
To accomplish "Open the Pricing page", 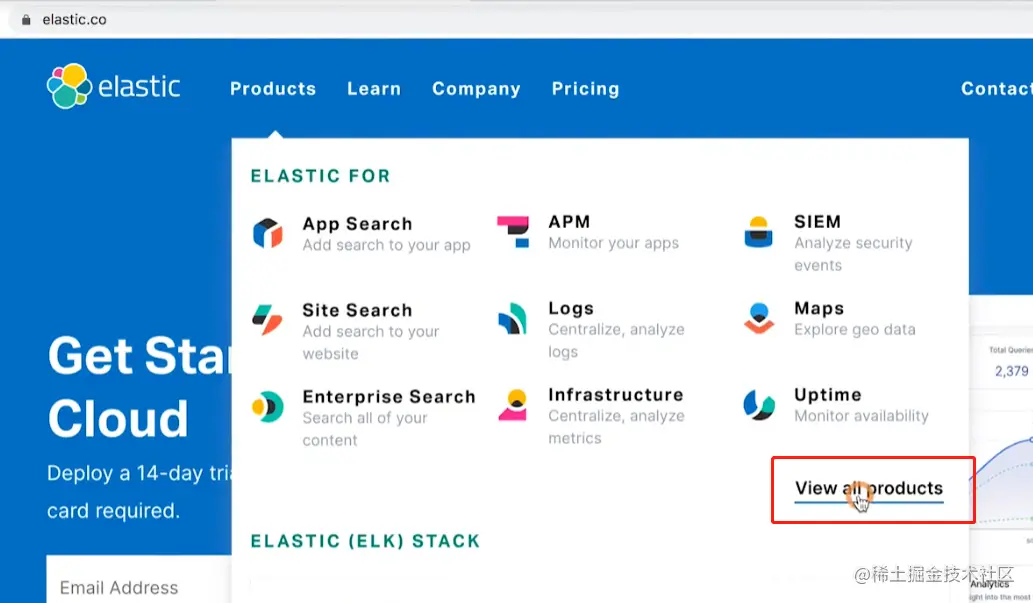I will point(586,88).
